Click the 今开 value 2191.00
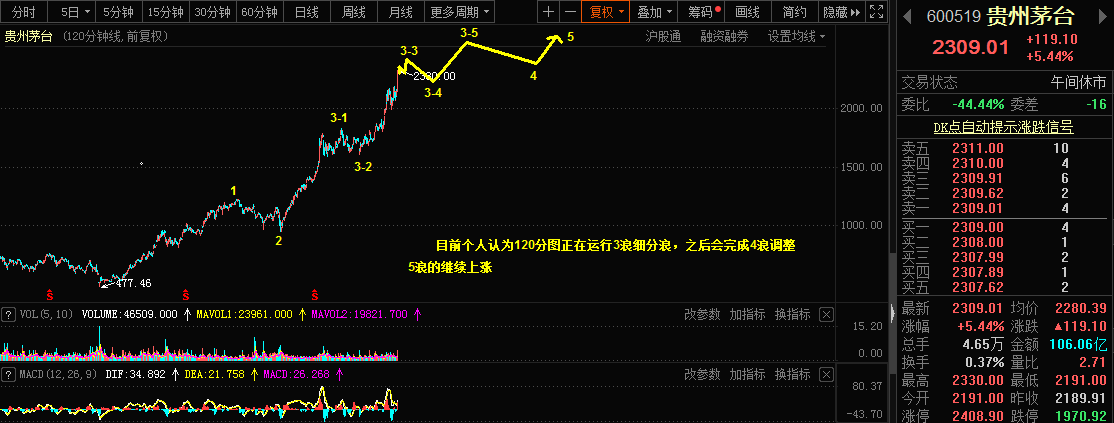 [x=978, y=398]
